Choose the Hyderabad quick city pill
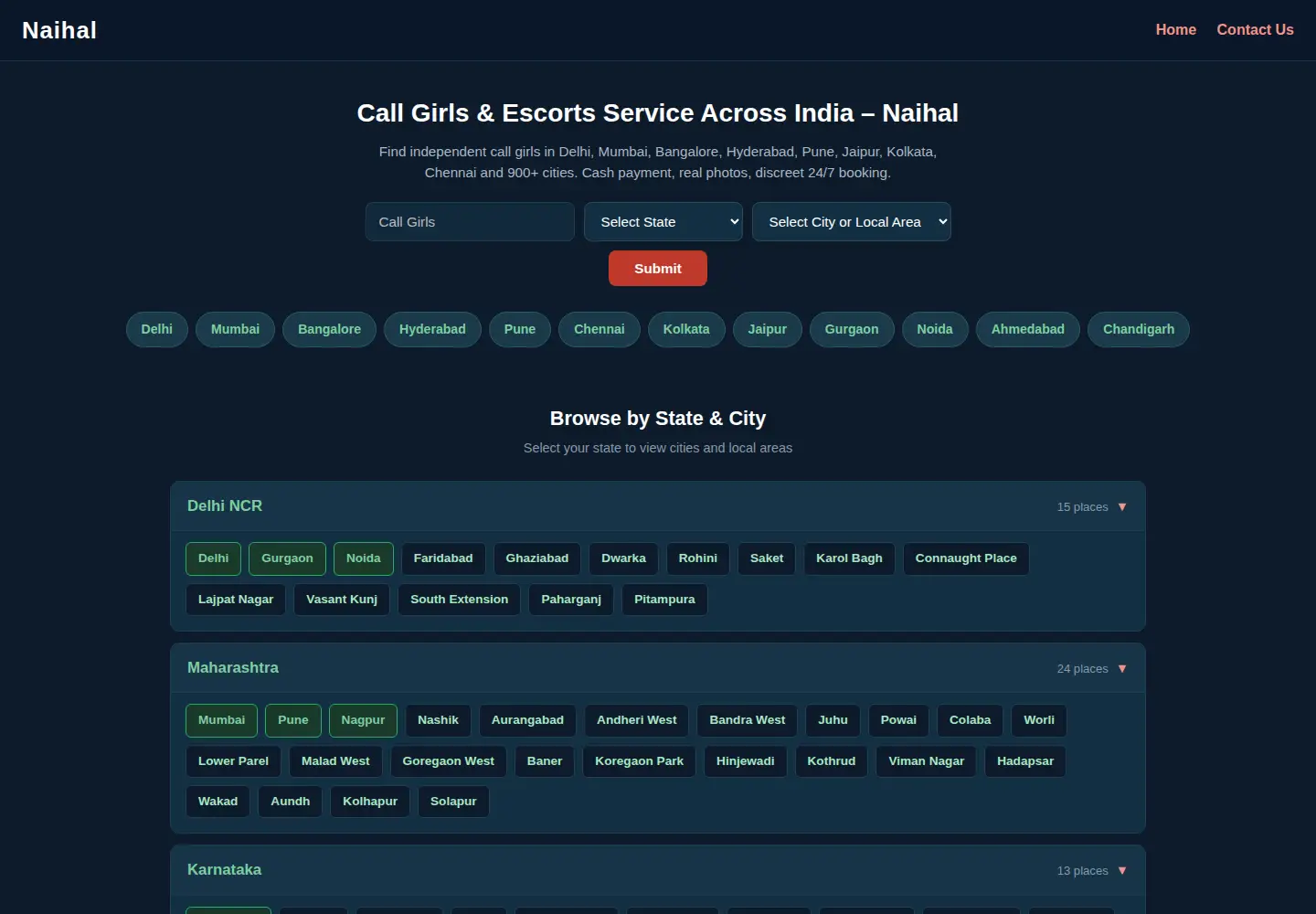This screenshot has width=1316, height=914. click(433, 329)
